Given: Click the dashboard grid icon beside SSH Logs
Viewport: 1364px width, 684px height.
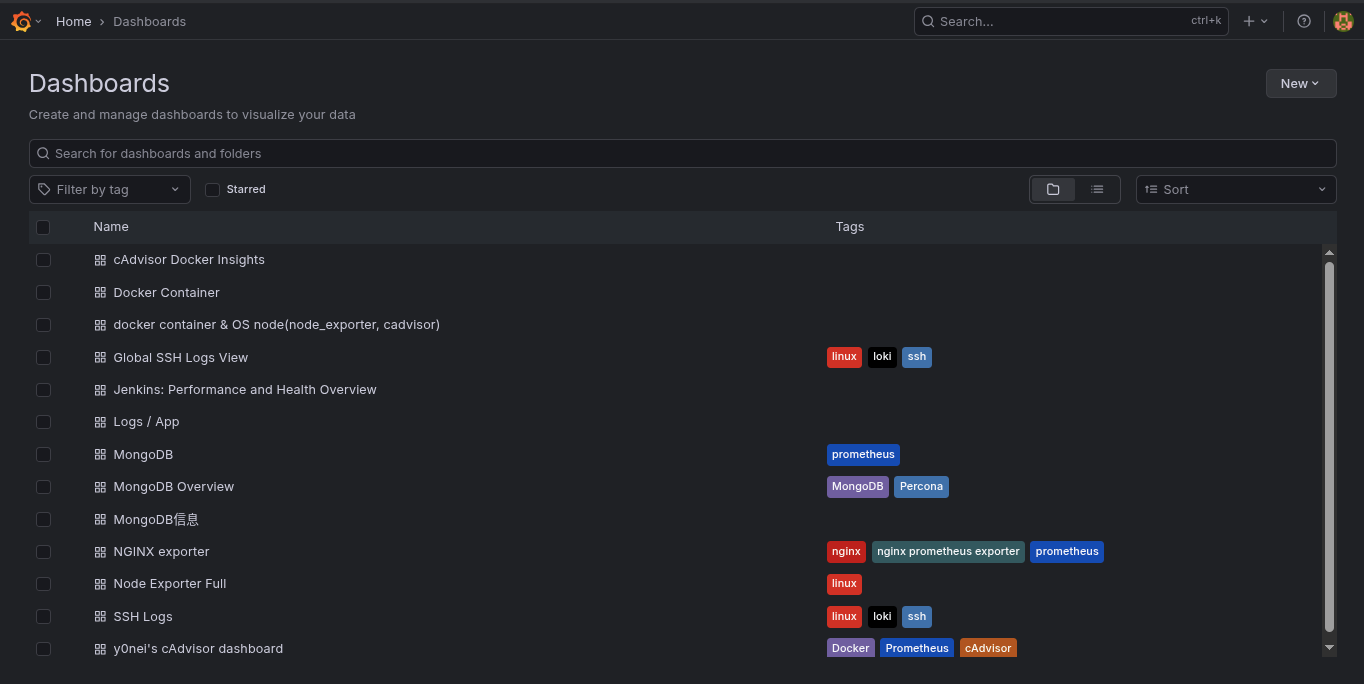Looking at the screenshot, I should (x=100, y=616).
